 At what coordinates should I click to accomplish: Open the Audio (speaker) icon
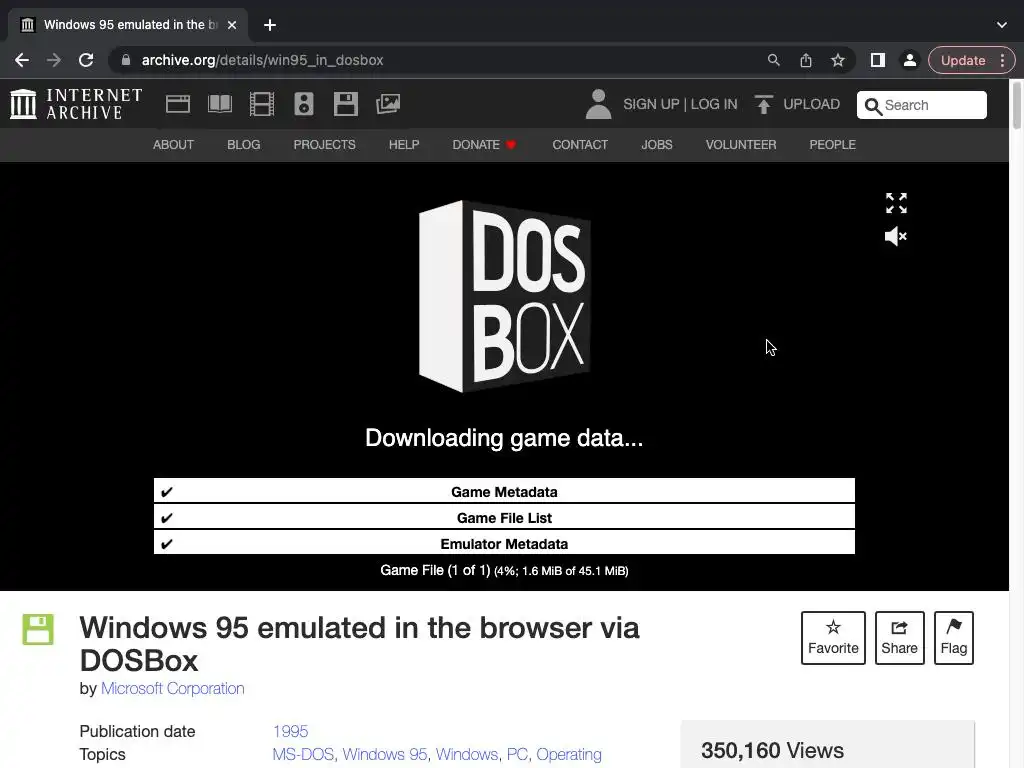[304, 104]
